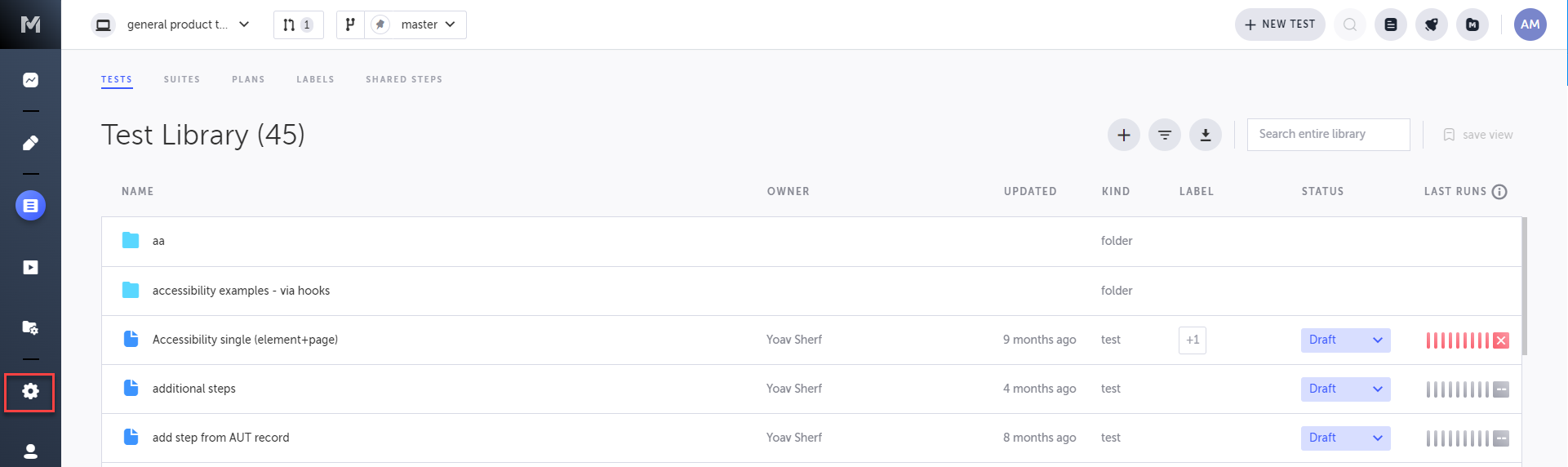Viewport: 1568px width, 467px height.
Task: Open the rocket icon in top bar
Action: 1431,24
